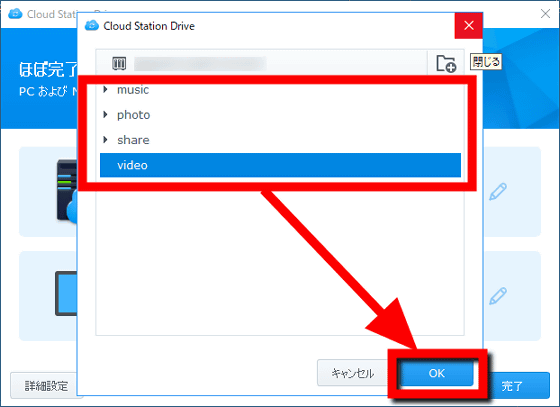
Task: Click the OK button
Action: click(436, 373)
